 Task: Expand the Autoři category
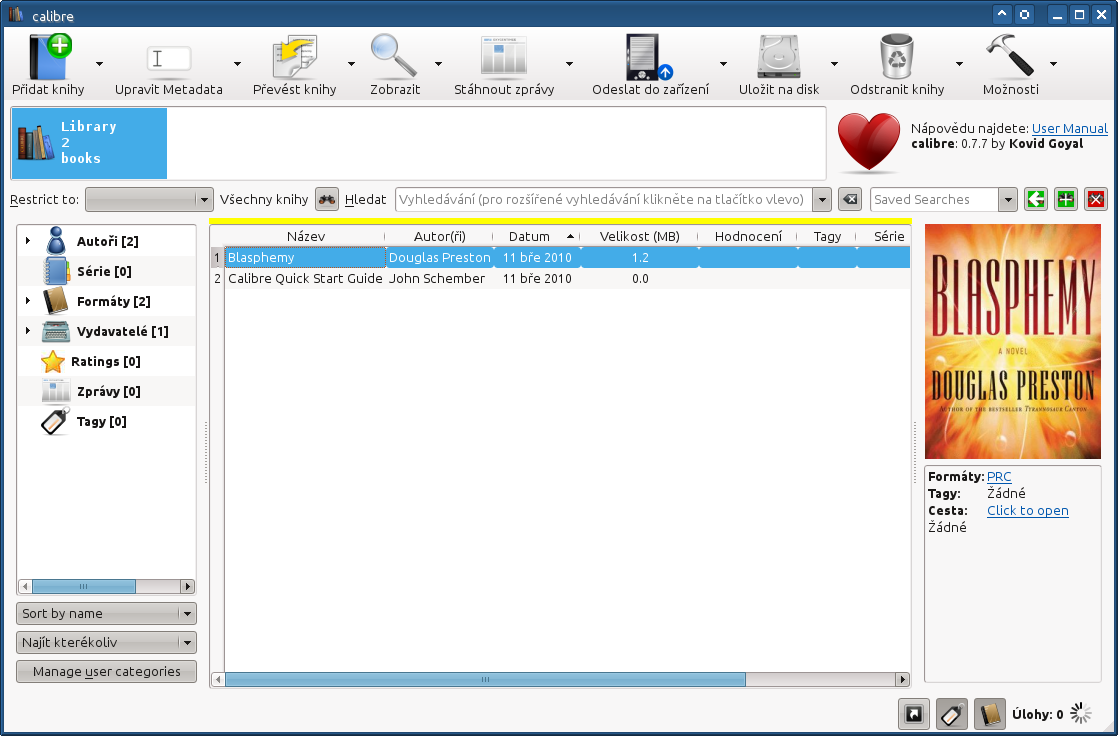pos(28,241)
